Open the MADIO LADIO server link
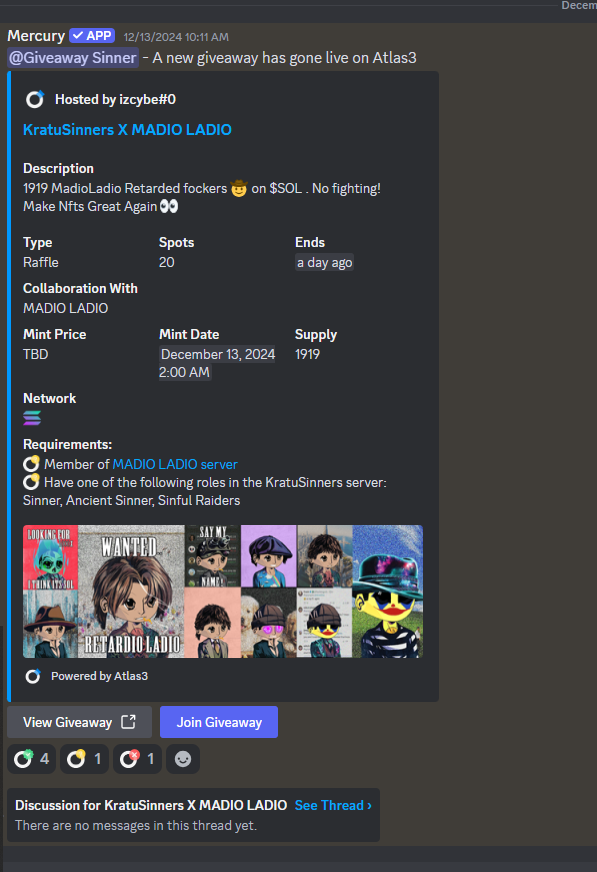Screen dimensions: 597x872 (175, 464)
